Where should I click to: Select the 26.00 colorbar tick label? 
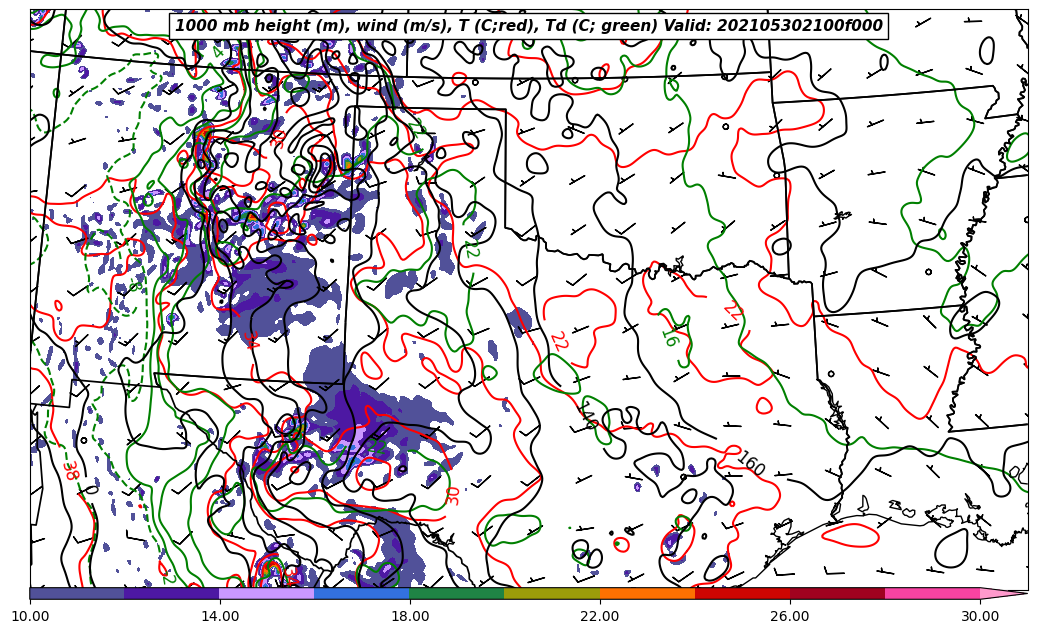[x=790, y=616]
